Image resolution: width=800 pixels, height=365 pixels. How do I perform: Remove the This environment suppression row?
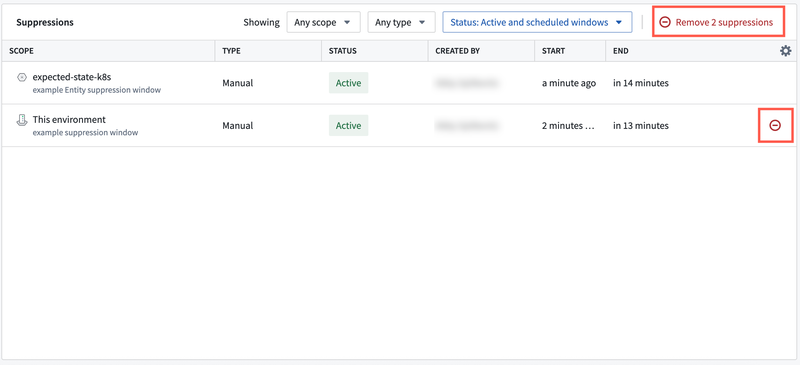click(775, 125)
